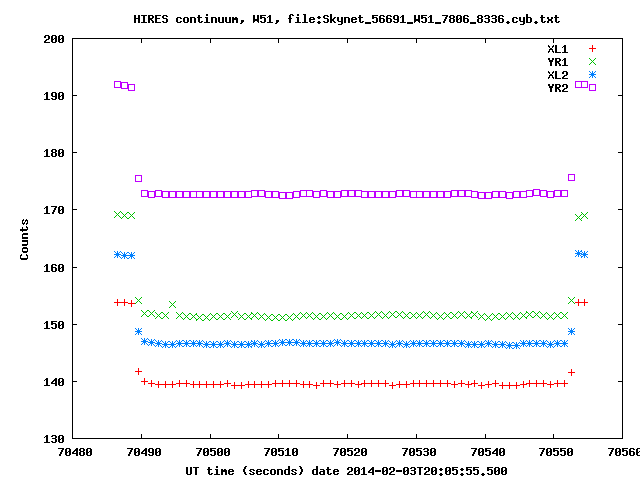Click the y-axis tick label 180
Viewport: 640px width, 480px height.
(x=54, y=153)
